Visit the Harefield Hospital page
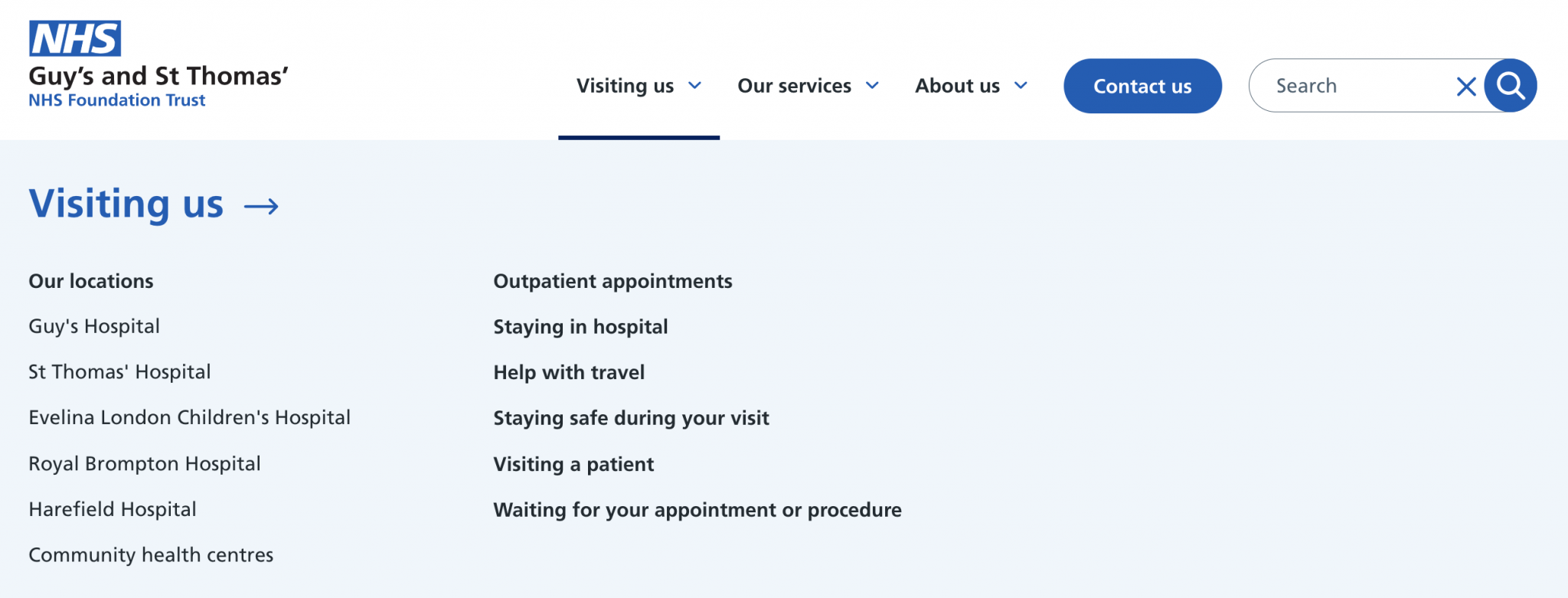 tap(113, 509)
